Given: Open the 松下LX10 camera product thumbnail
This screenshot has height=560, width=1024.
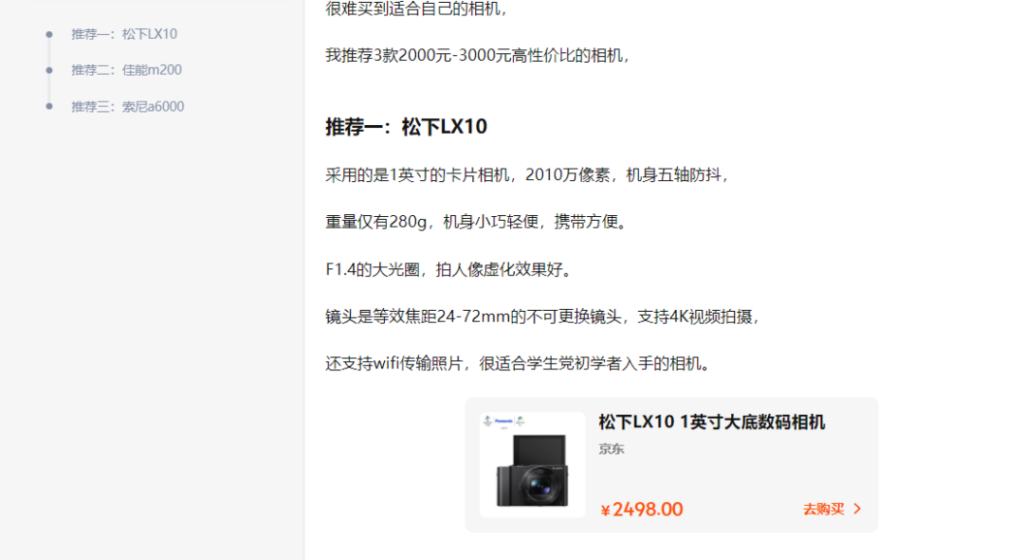Looking at the screenshot, I should (x=532, y=465).
